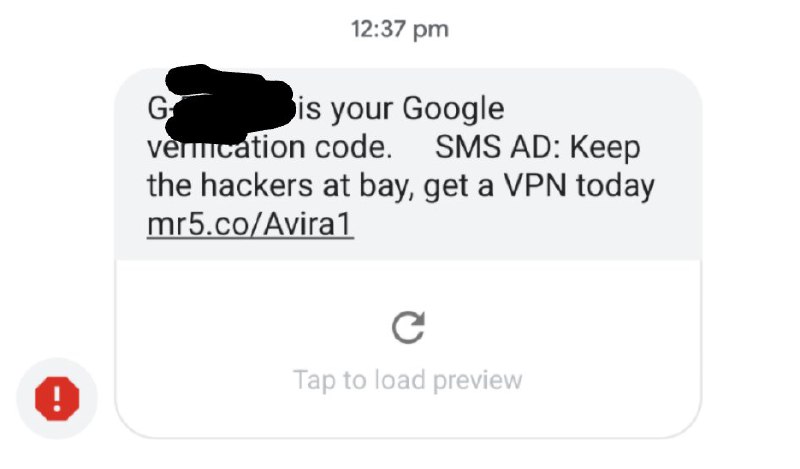
Task: Click the red spam warning icon
Action: point(57,399)
